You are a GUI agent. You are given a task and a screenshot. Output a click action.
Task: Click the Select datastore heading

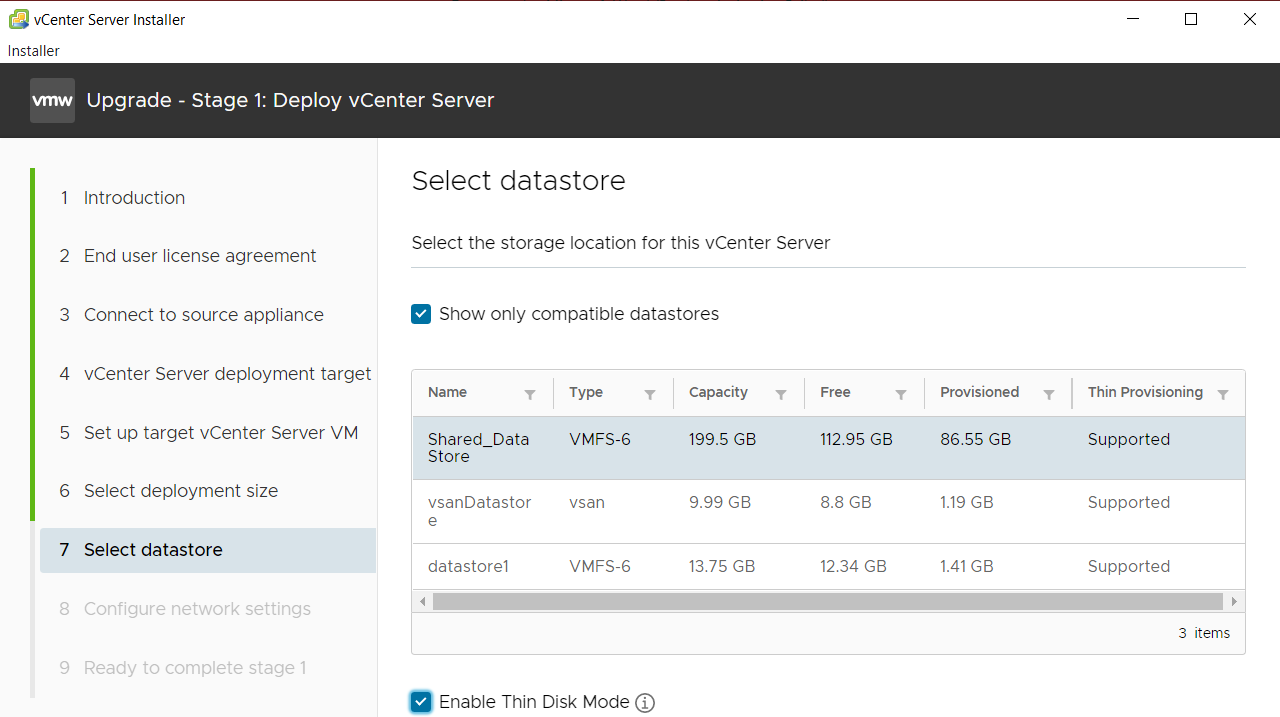(518, 180)
